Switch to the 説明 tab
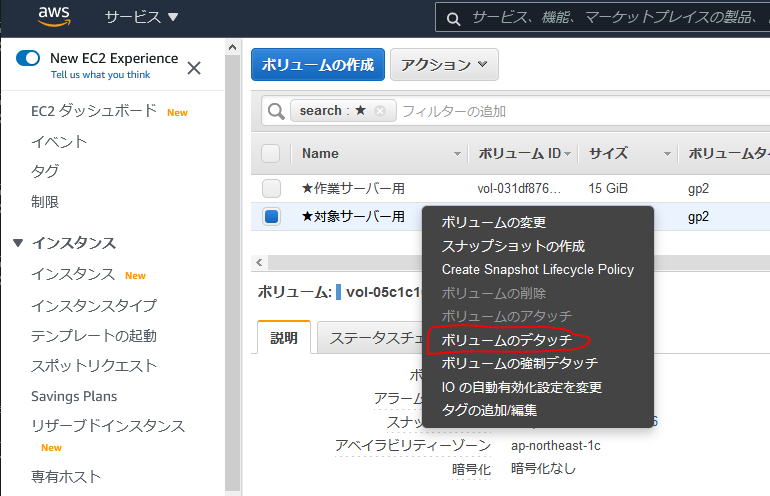Screen dimensions: 770x496 284,338
